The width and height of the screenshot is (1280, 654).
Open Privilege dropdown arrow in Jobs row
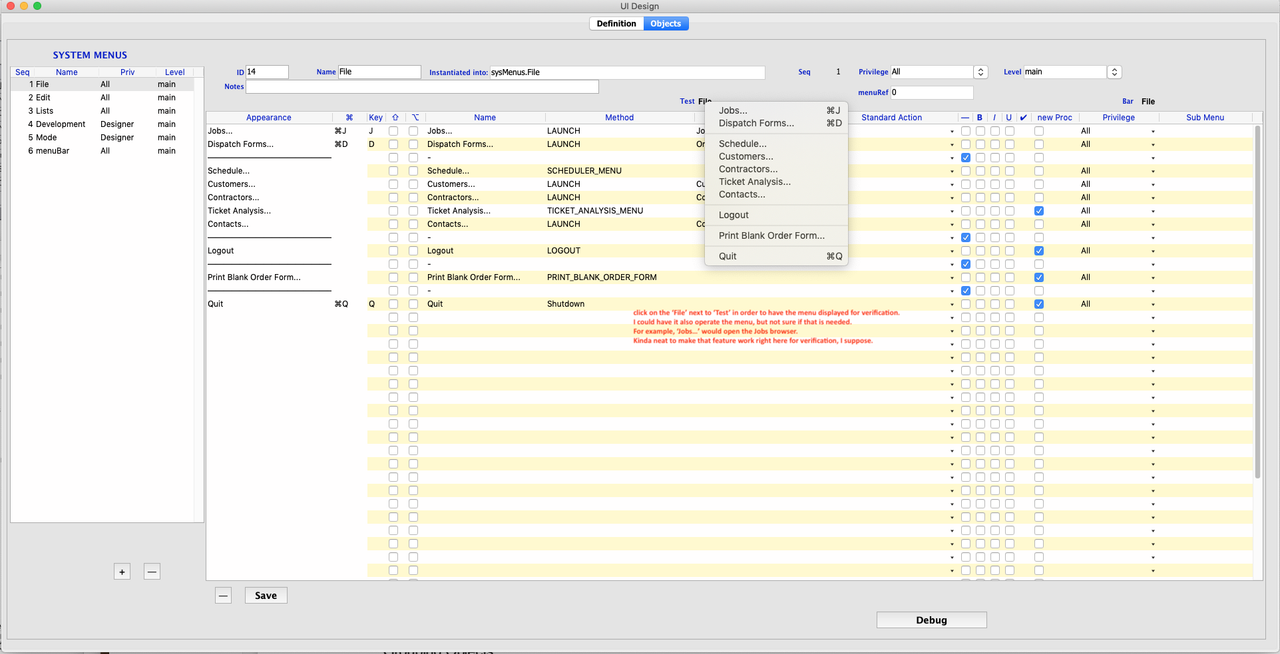(x=1152, y=132)
